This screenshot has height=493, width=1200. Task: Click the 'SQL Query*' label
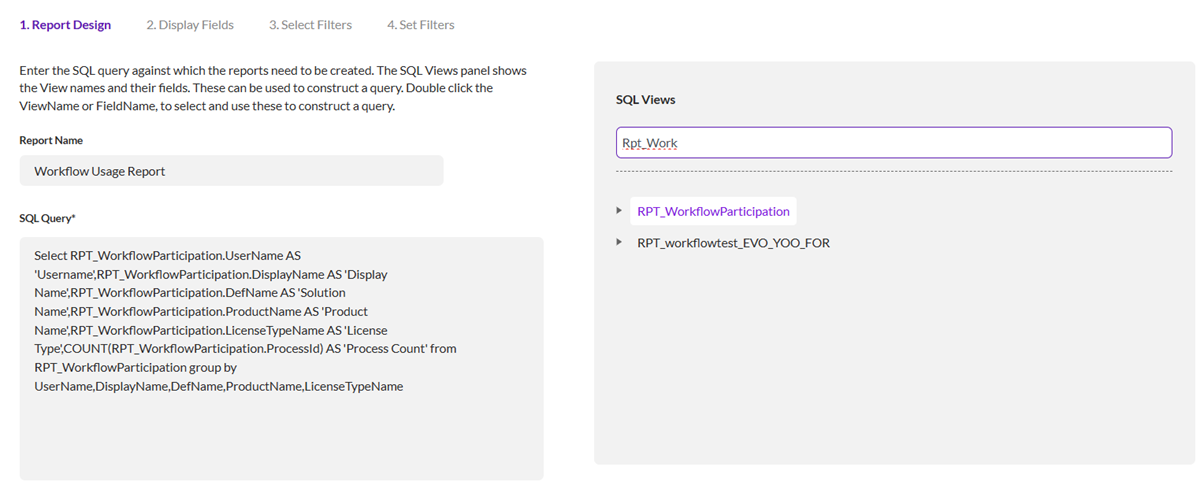click(47, 218)
